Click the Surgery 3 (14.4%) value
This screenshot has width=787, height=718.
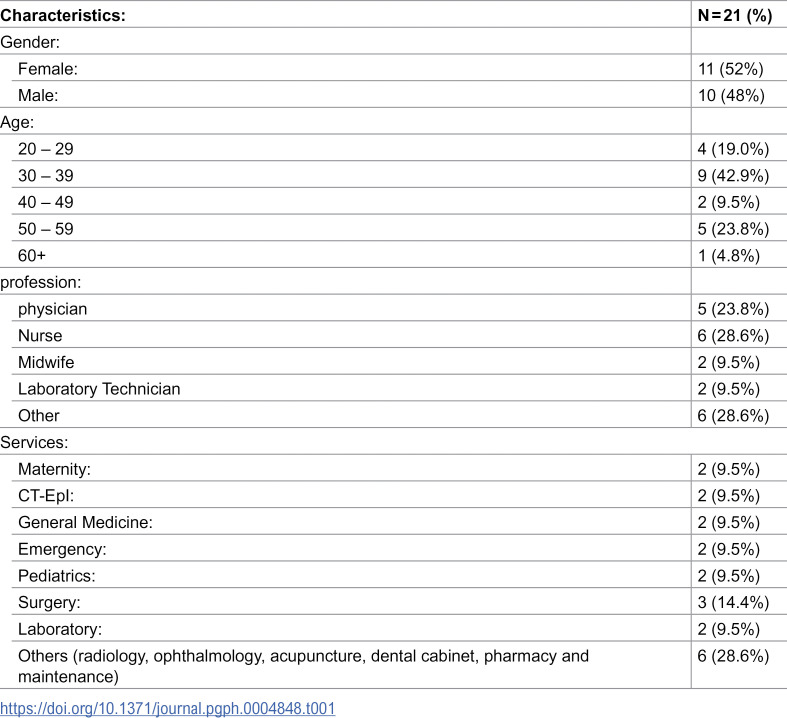(x=733, y=602)
